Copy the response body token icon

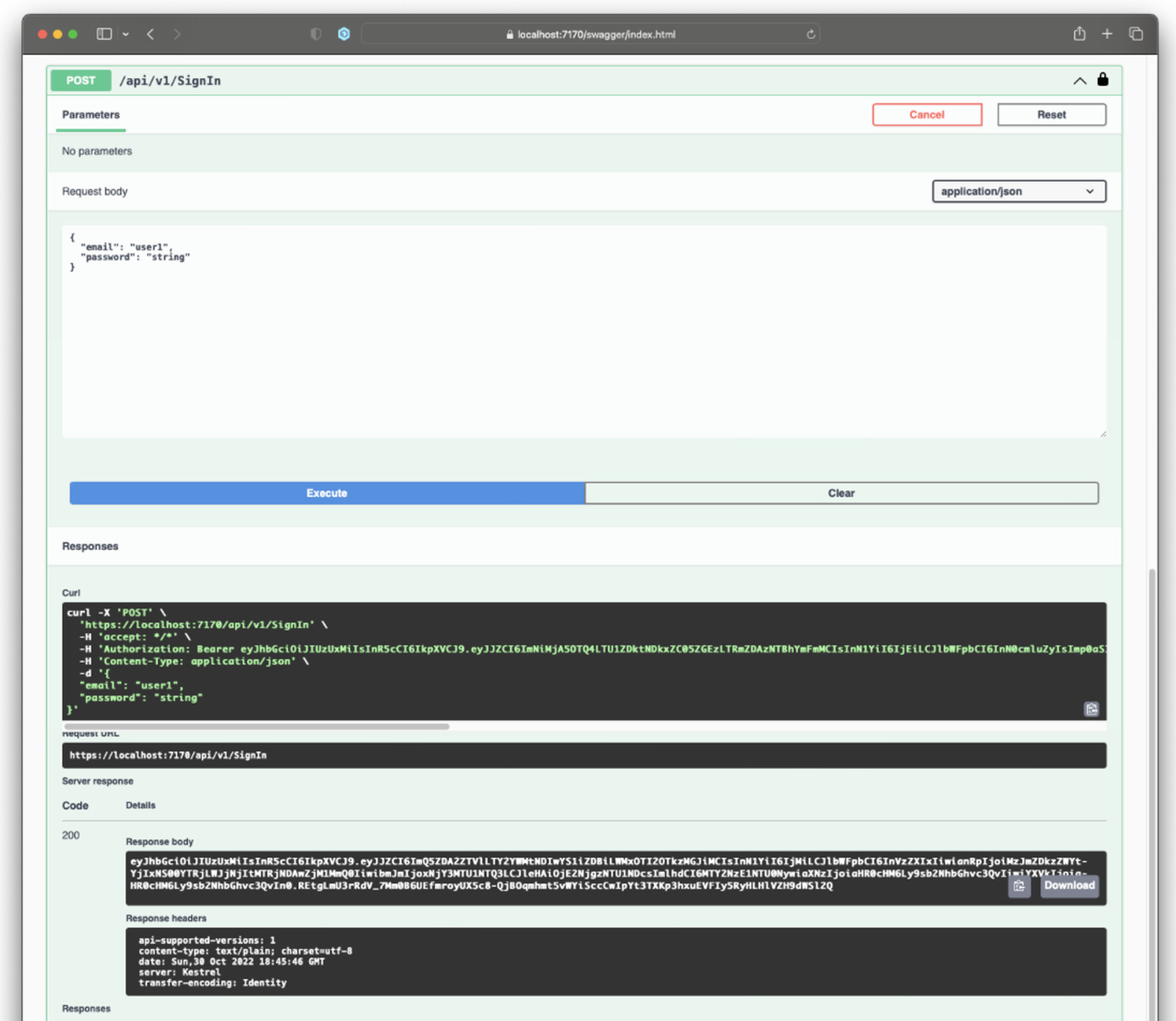coord(1019,886)
